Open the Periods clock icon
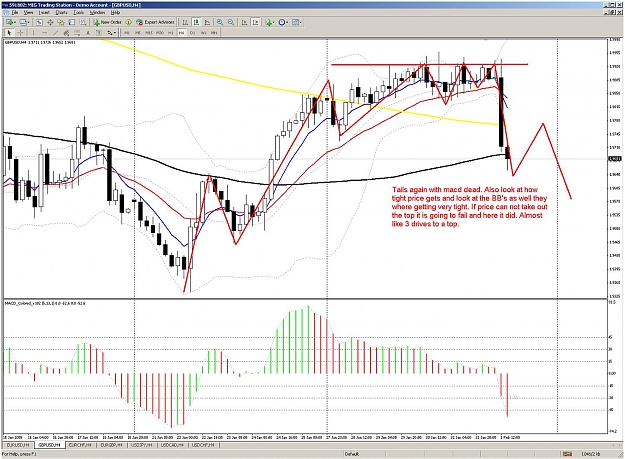The image size is (625, 459). click(282, 22)
